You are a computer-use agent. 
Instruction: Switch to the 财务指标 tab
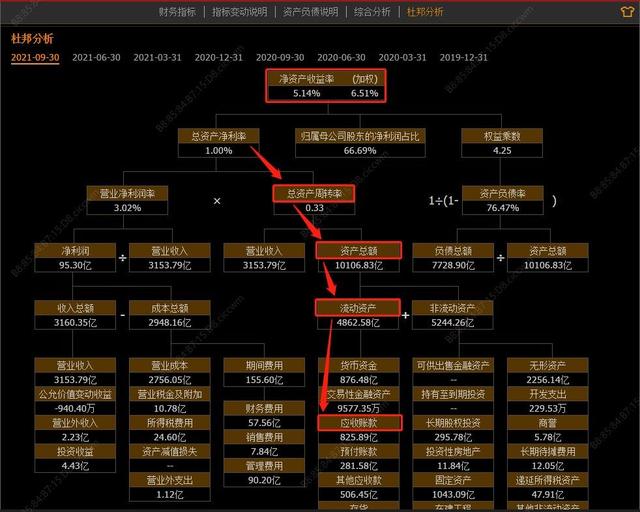177,12
